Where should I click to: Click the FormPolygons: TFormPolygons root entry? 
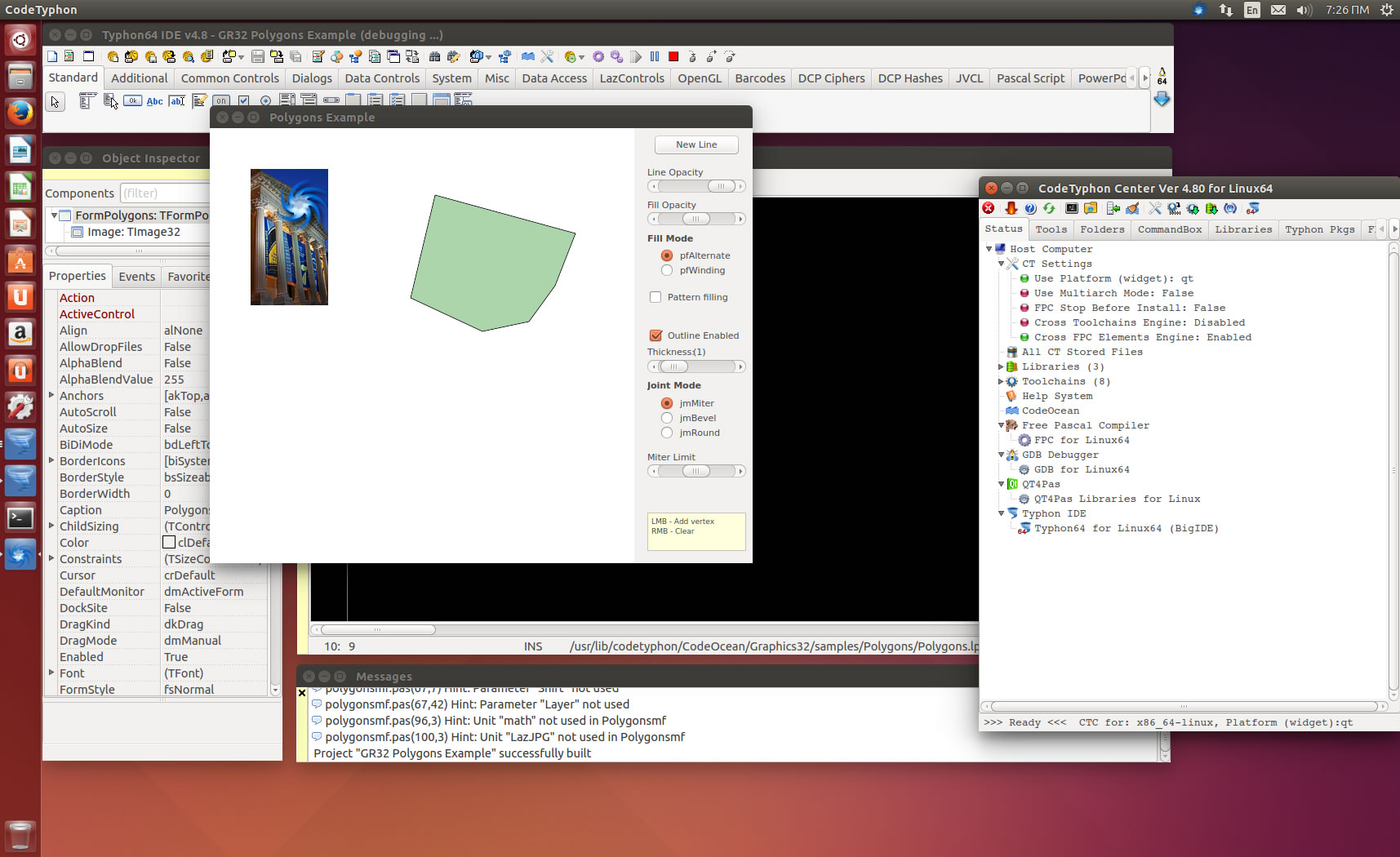coord(135,215)
